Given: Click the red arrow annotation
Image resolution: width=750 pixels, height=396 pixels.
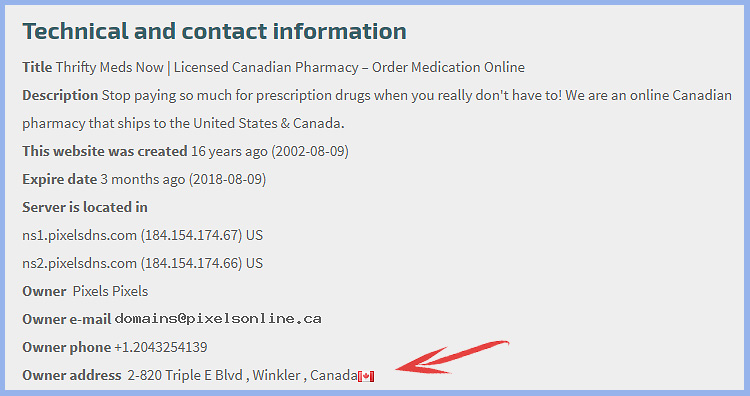Looking at the screenshot, I should 452,357.
